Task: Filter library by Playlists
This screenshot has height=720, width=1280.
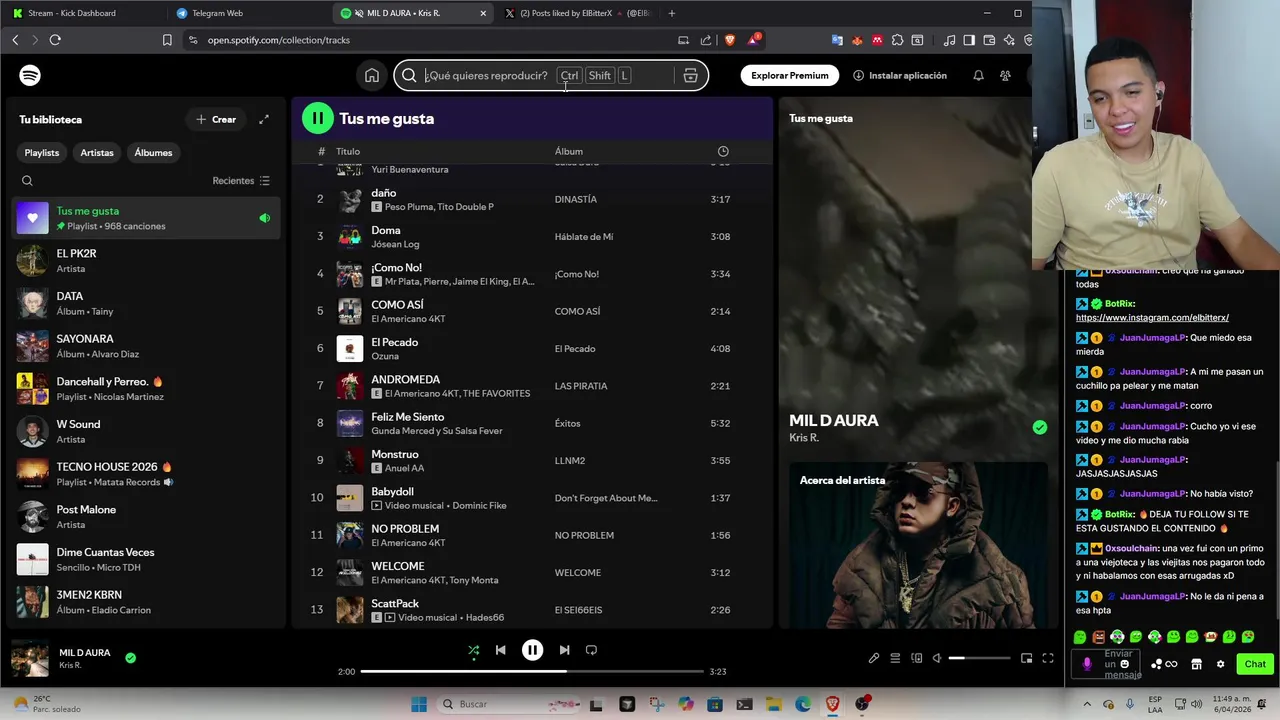Action: (x=42, y=153)
